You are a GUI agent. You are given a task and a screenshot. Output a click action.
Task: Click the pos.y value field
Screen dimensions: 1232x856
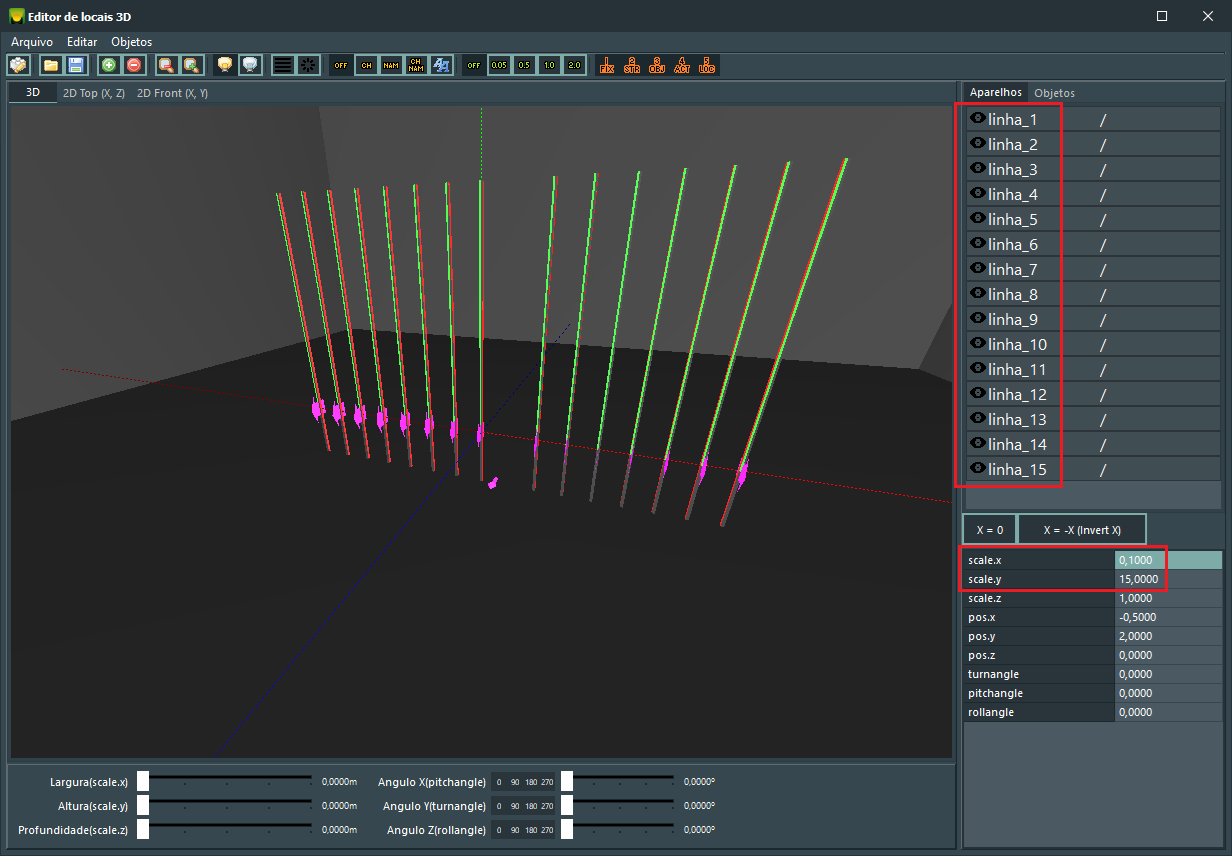(1167, 637)
